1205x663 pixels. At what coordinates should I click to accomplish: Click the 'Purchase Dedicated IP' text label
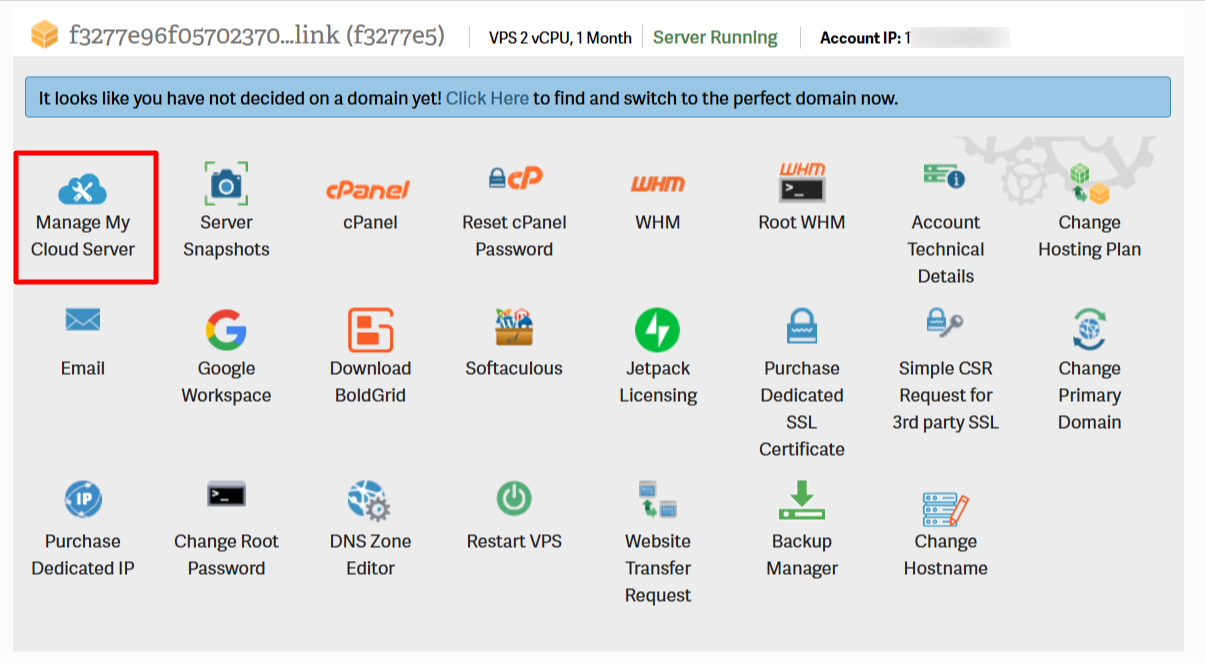[x=83, y=555]
